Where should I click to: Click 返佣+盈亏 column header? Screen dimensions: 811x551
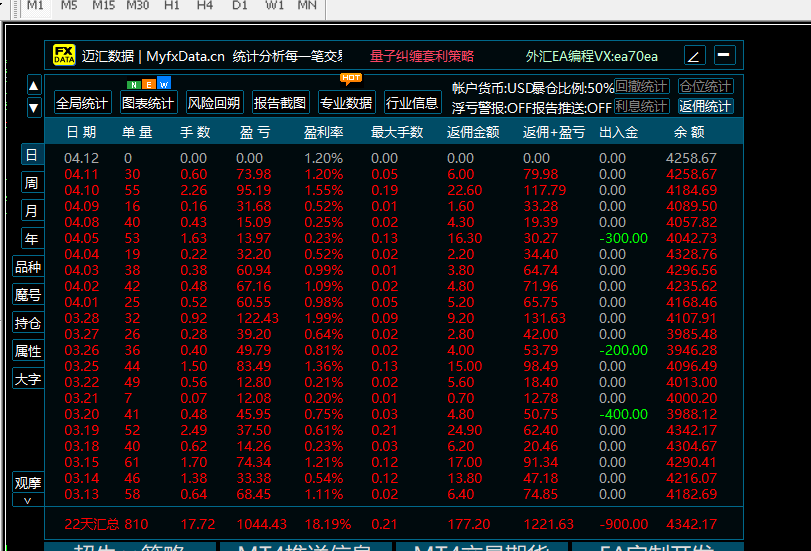click(553, 132)
